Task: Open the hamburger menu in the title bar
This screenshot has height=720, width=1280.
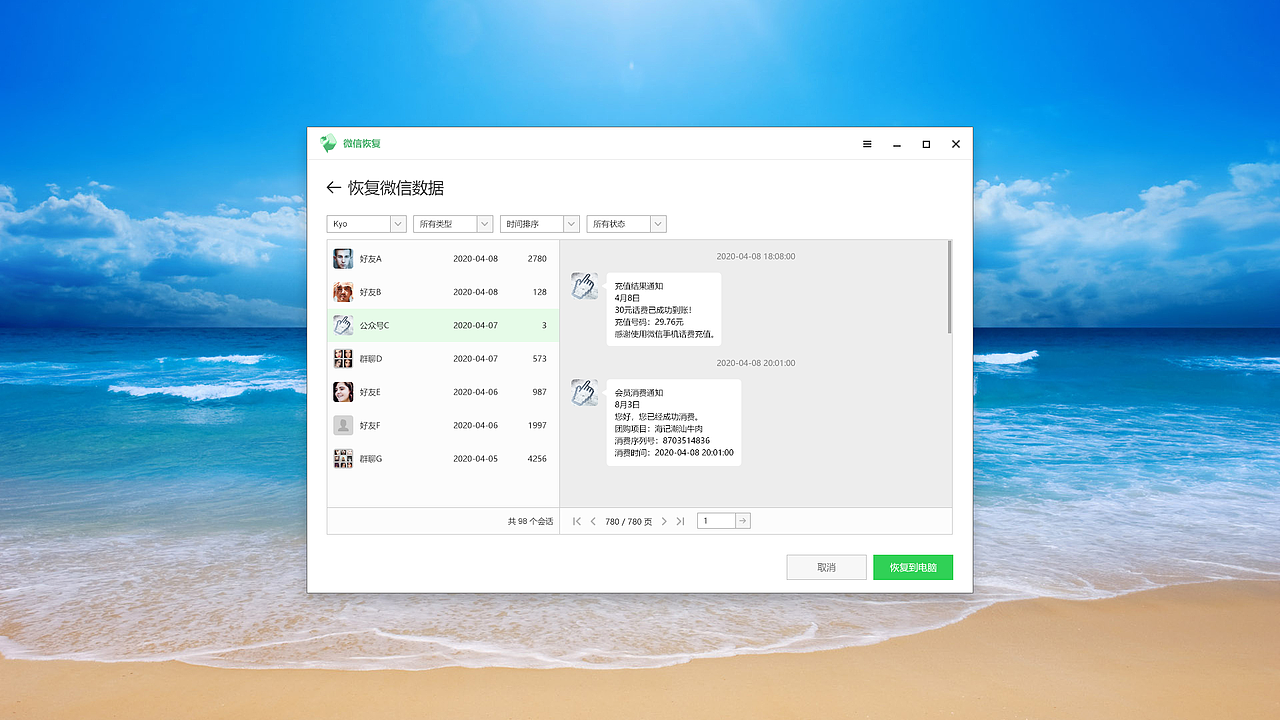Action: (867, 144)
